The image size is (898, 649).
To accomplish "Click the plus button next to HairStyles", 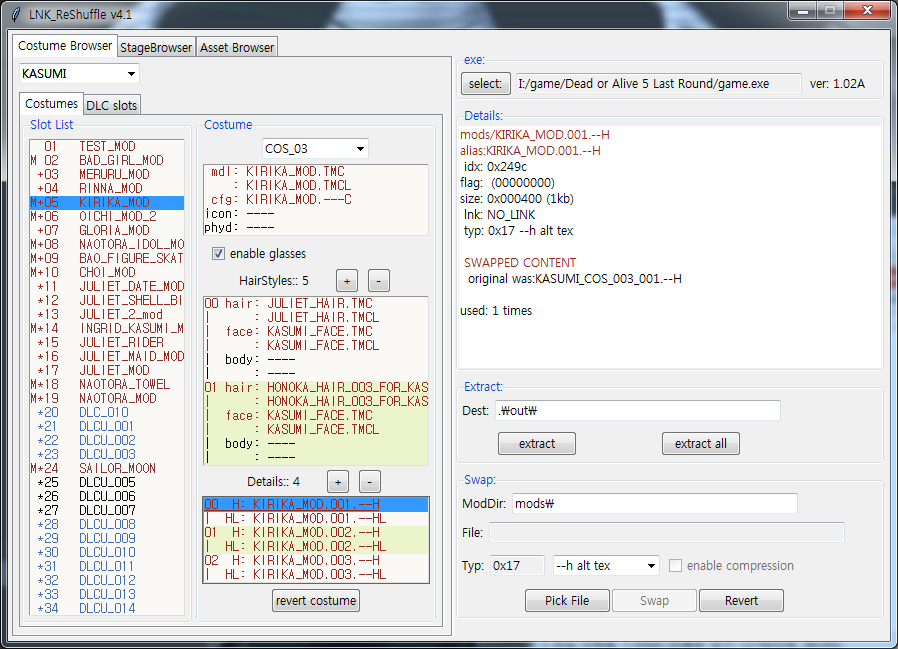I will tap(345, 280).
